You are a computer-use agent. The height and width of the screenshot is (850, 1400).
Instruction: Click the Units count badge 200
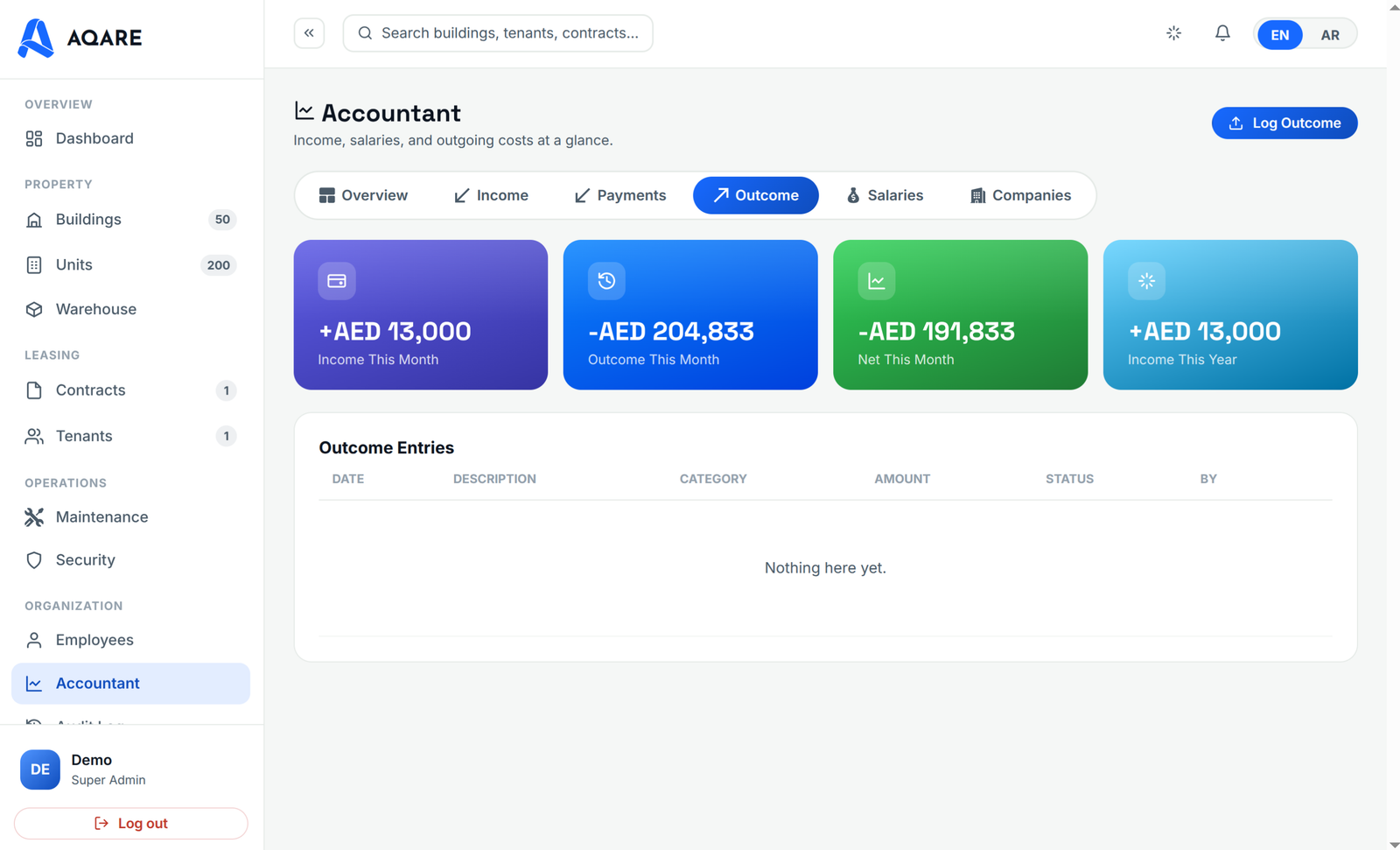219,265
